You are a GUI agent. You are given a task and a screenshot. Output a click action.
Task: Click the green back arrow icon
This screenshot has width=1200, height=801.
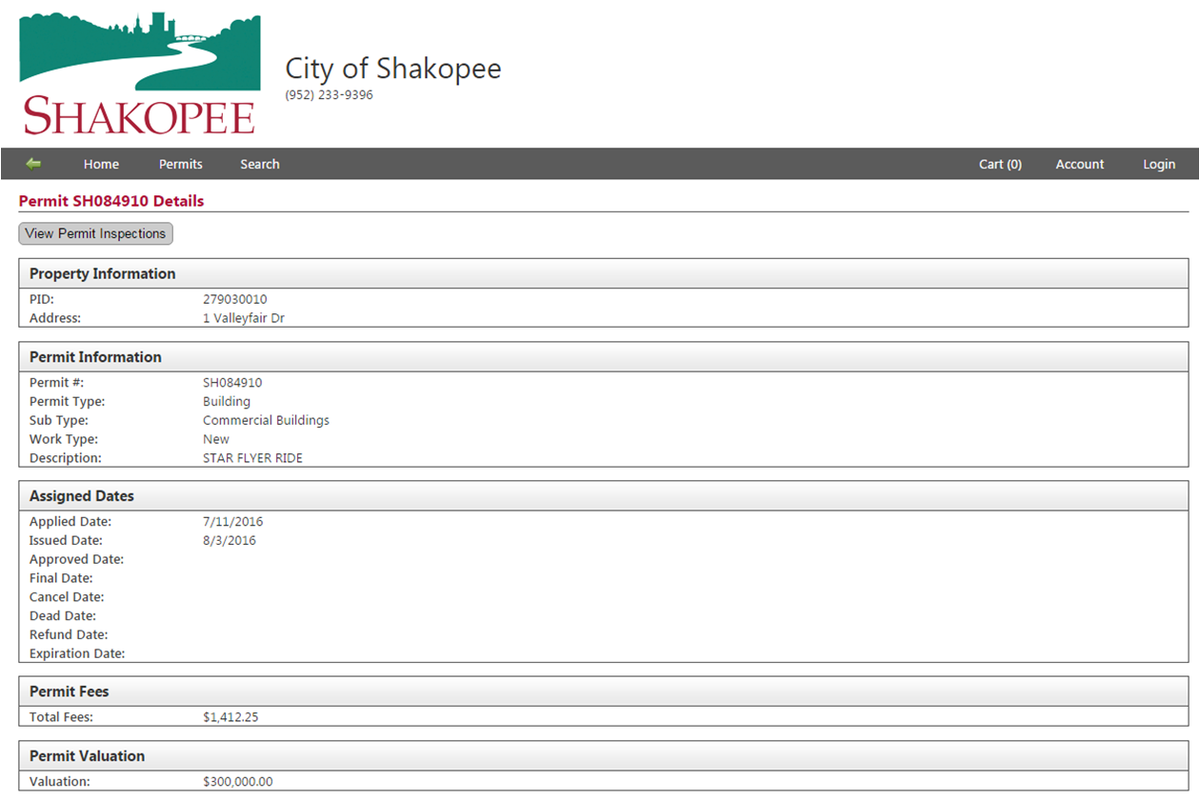point(34,163)
